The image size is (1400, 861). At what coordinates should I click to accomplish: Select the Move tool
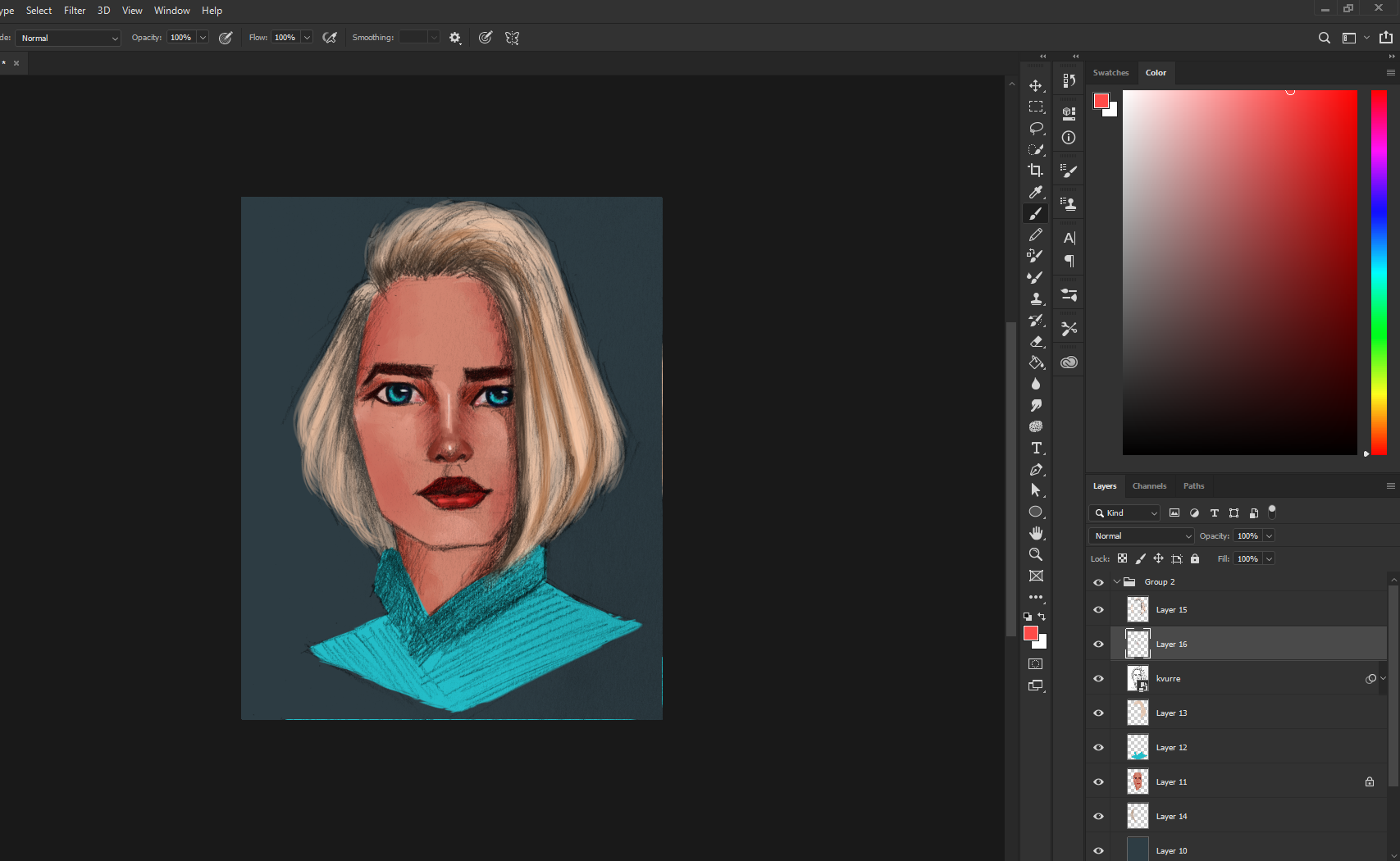coord(1036,85)
